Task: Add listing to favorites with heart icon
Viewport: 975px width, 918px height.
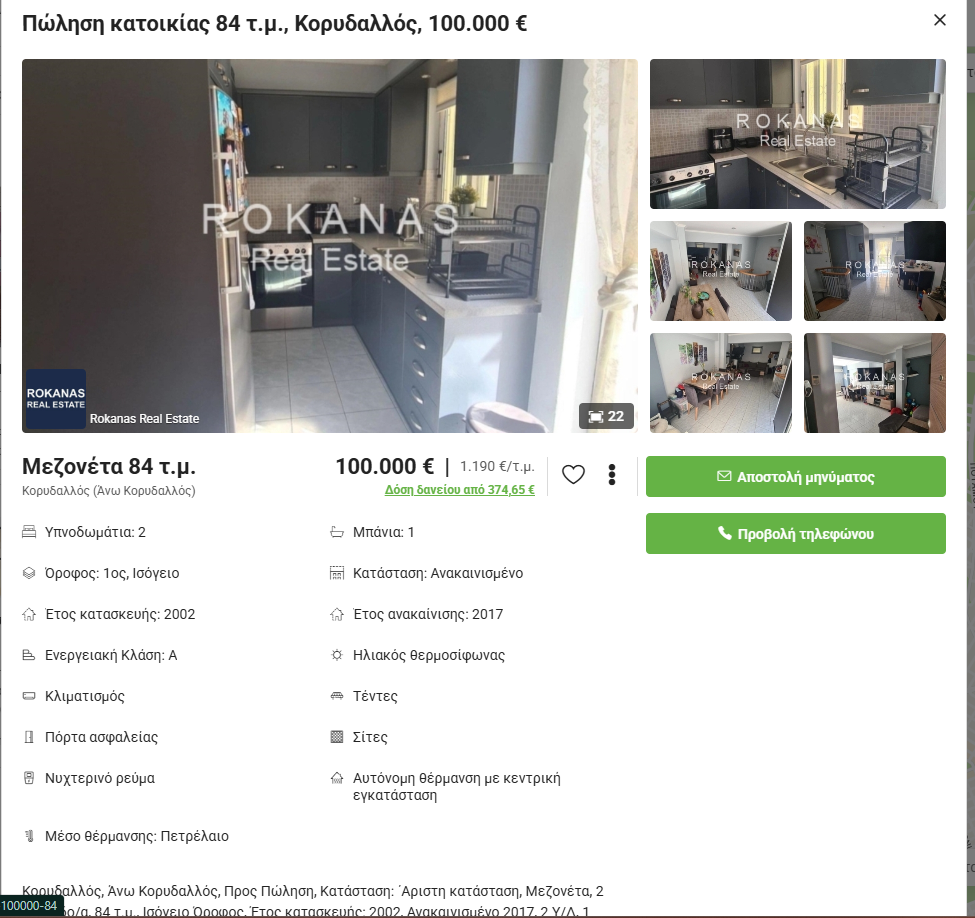Action: click(x=573, y=475)
